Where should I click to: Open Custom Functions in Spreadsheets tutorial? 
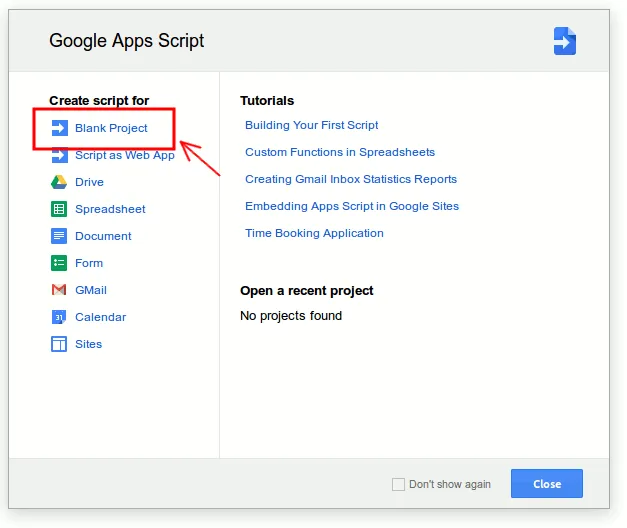click(x=340, y=152)
